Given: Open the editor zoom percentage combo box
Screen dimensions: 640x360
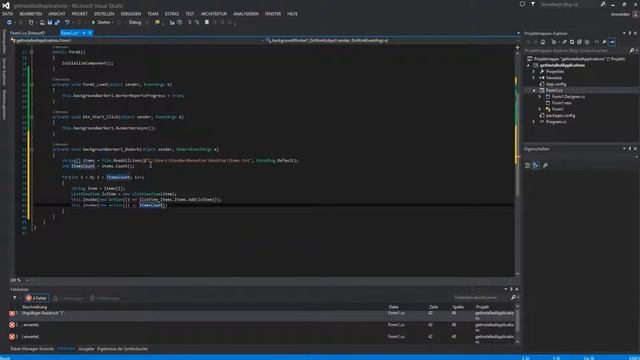Looking at the screenshot, I should 20,280.
